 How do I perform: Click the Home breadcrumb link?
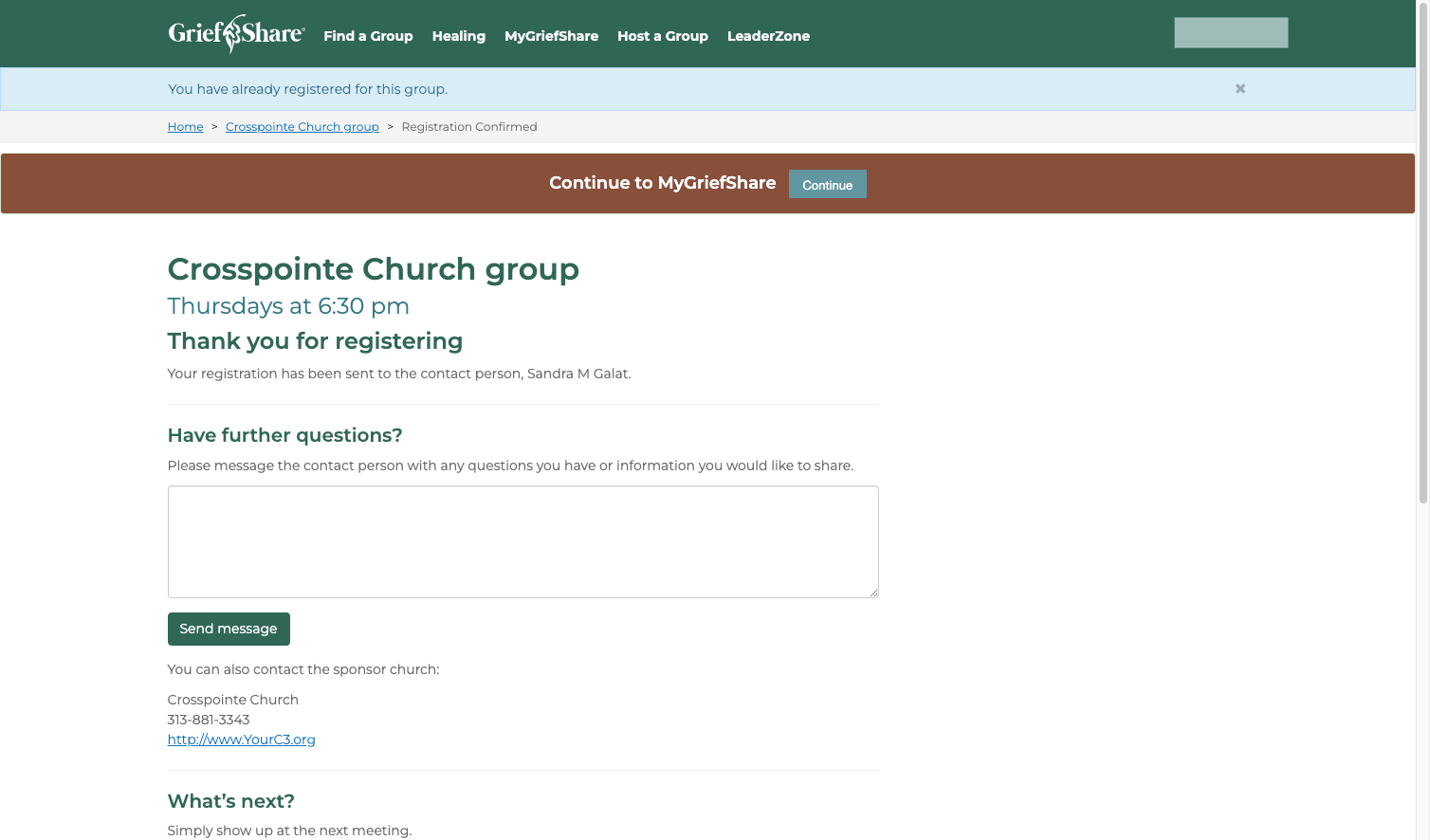186,127
